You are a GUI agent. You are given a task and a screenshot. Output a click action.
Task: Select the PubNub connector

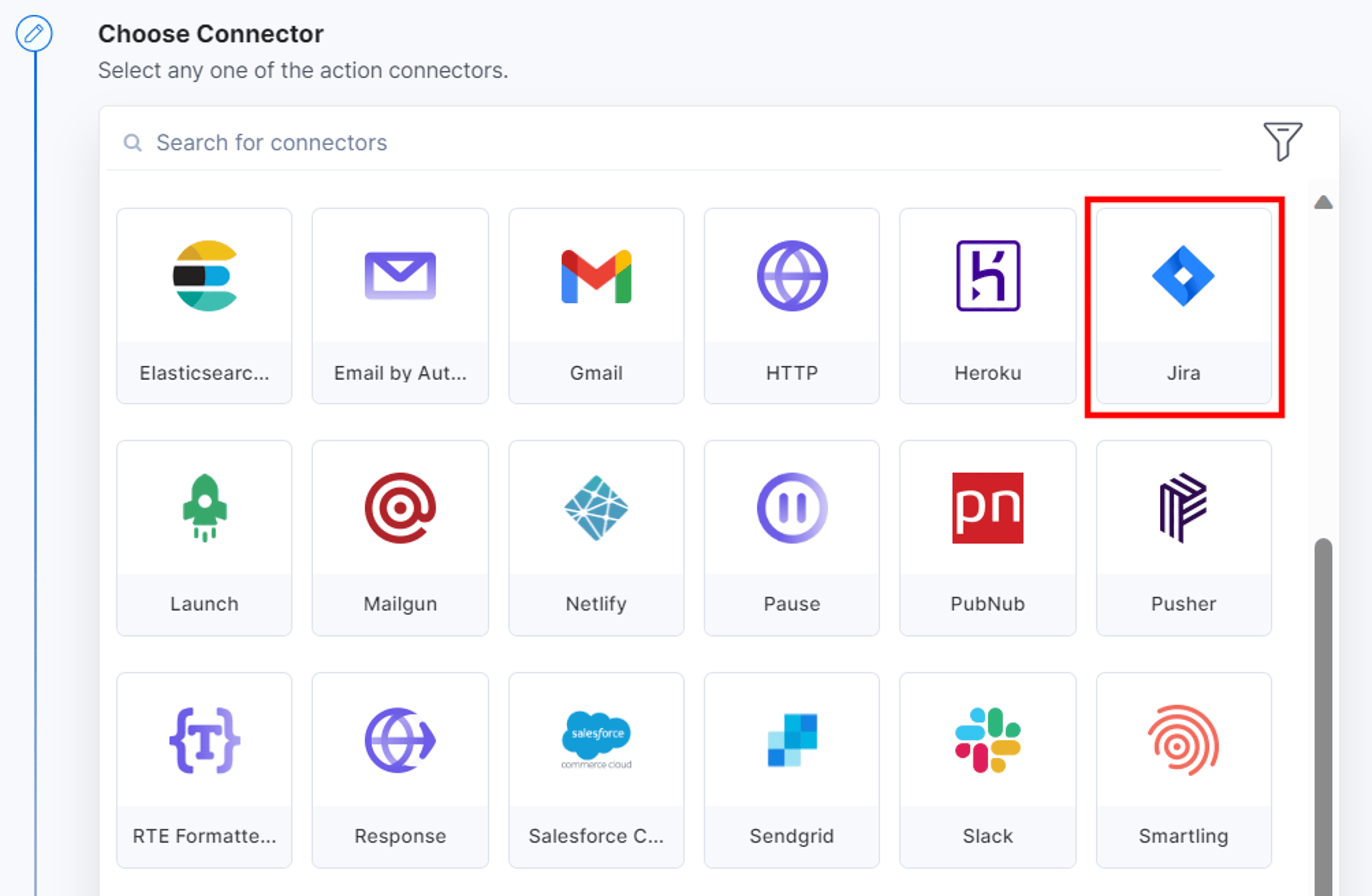(988, 538)
